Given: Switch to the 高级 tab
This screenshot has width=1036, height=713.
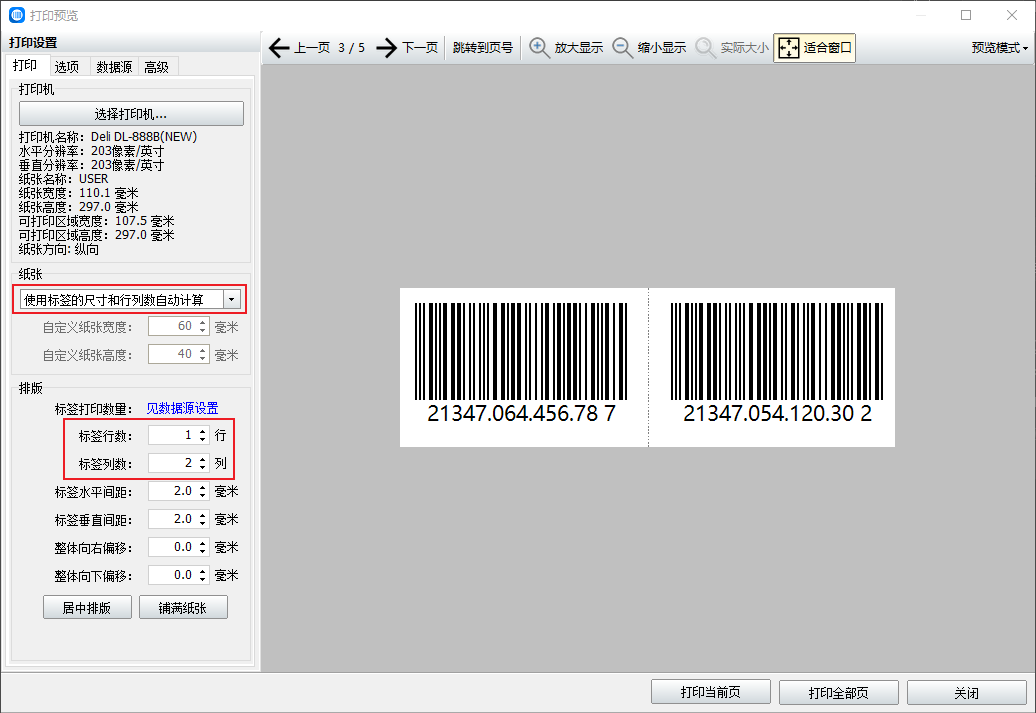Looking at the screenshot, I should (157, 67).
